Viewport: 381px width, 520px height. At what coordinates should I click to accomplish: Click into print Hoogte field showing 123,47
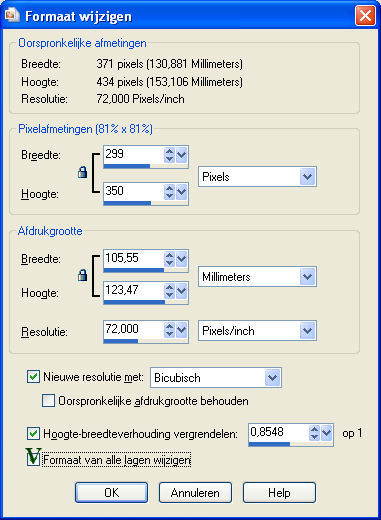pos(134,291)
